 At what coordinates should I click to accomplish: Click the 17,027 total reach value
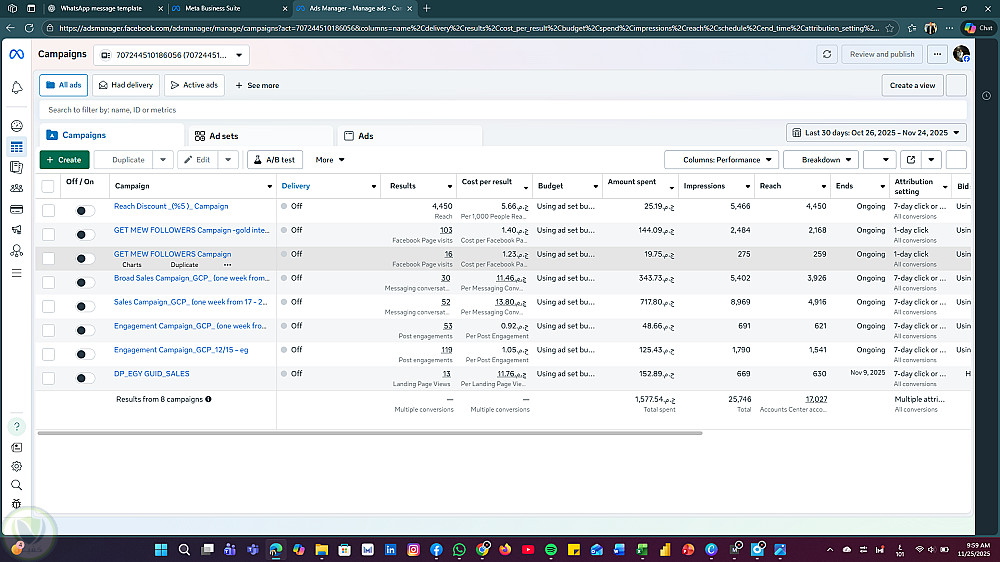click(816, 399)
